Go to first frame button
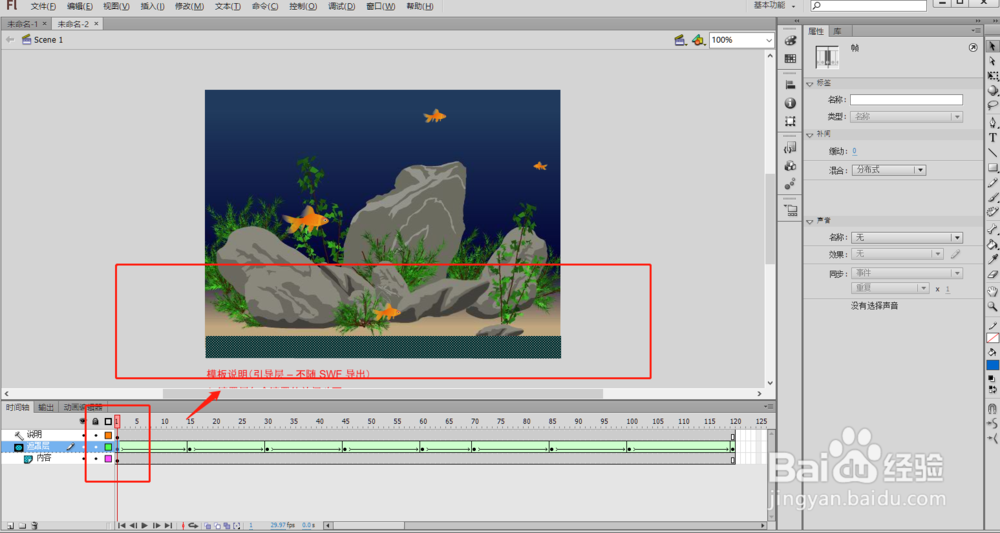Screen dimensions: 1000x533 pos(122,526)
